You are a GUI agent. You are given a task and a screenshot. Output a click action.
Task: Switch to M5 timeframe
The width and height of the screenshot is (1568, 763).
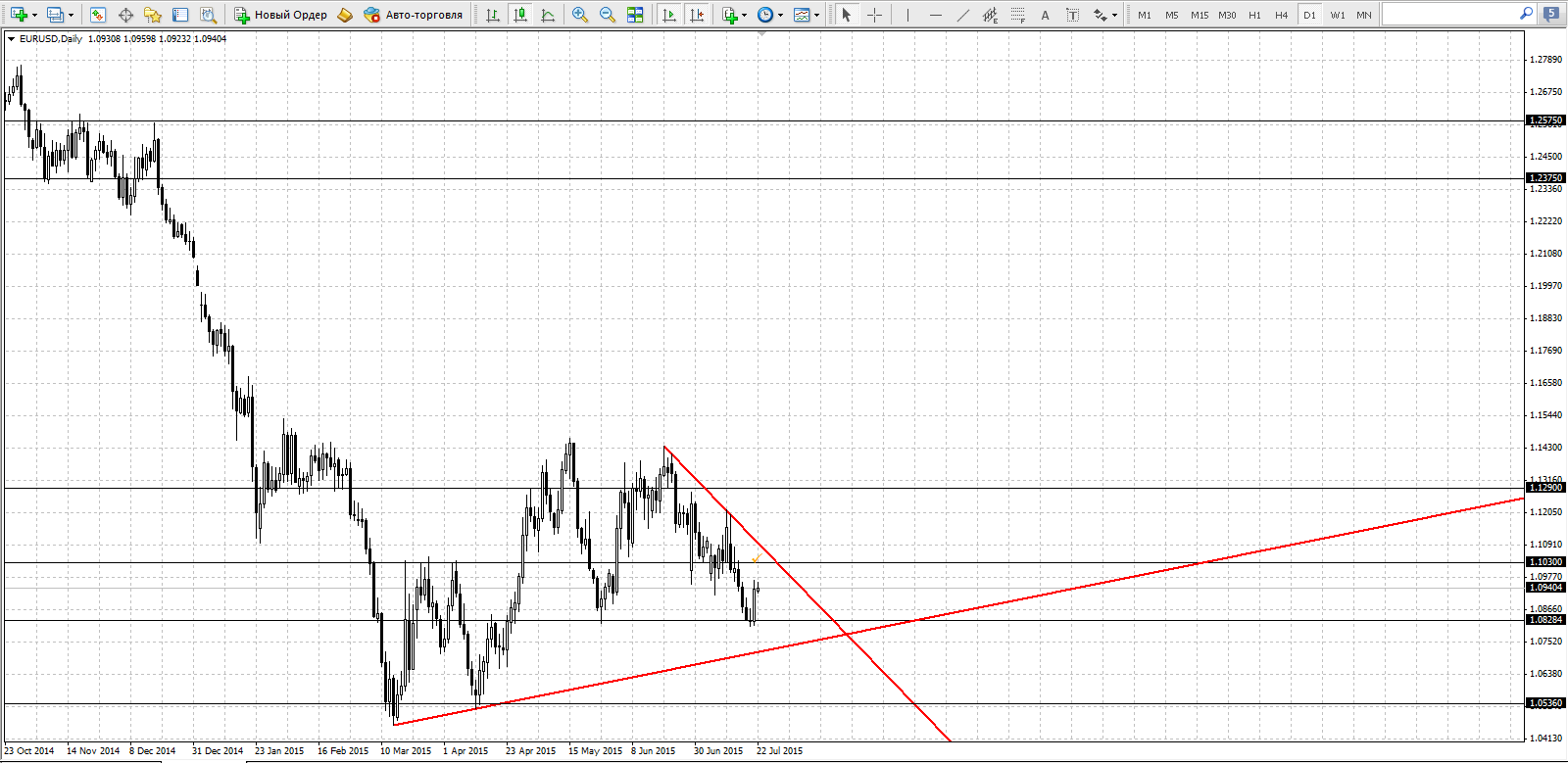pos(1172,15)
